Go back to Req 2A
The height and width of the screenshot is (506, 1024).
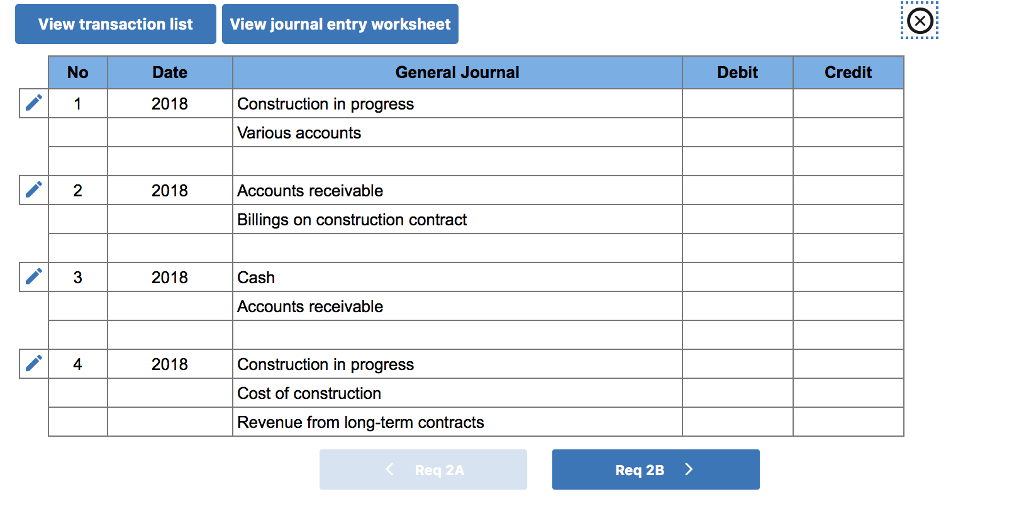(x=423, y=470)
